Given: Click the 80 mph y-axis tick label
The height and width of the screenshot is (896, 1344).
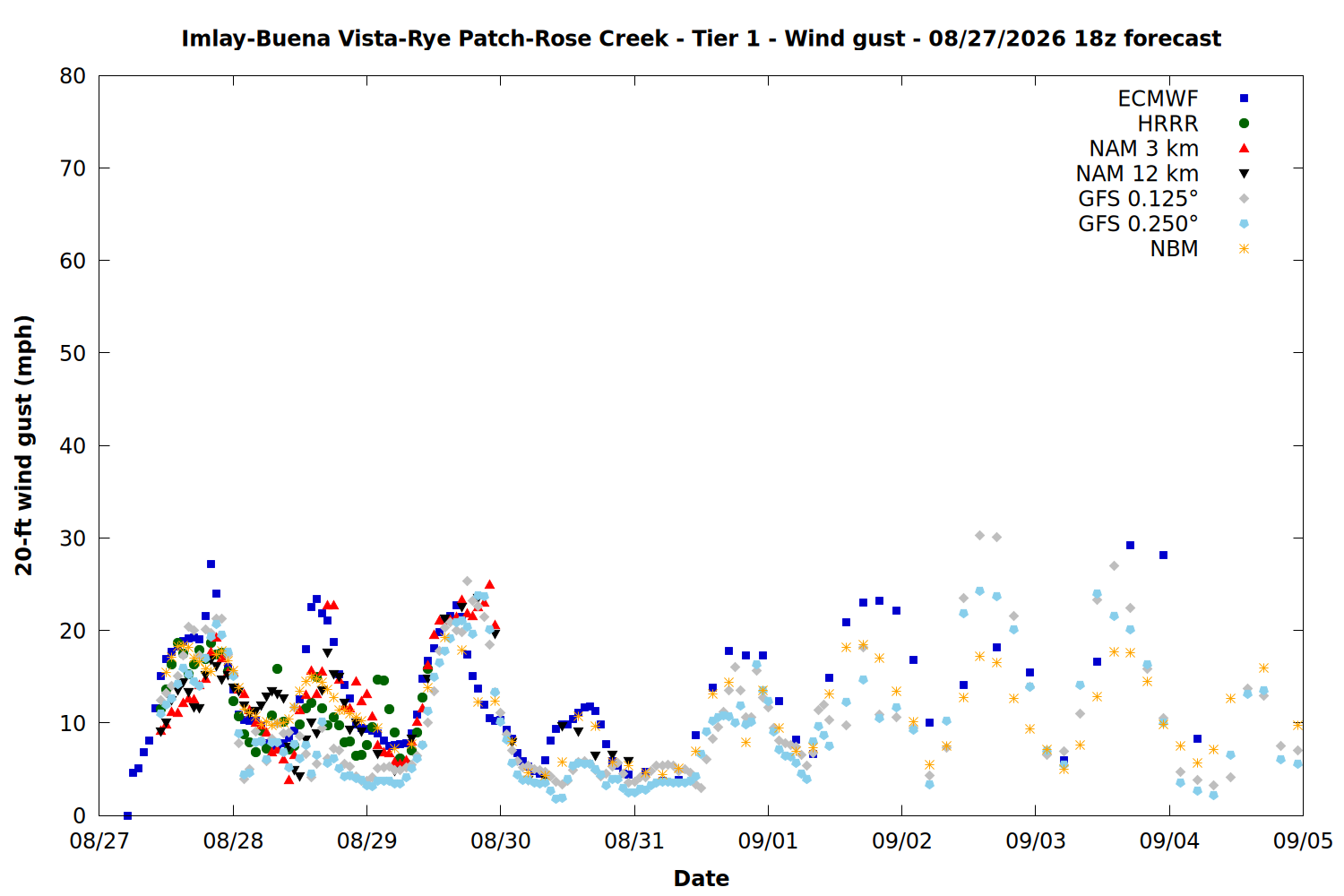Looking at the screenshot, I should 73,76.
